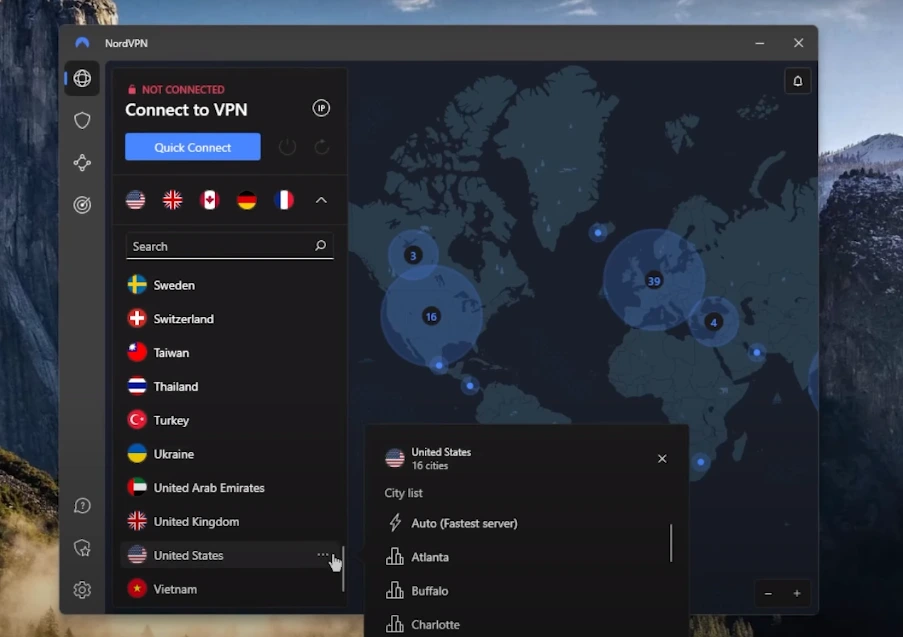Click the Search countries field
Image resolution: width=903 pixels, height=637 pixels.
pyautogui.click(x=229, y=247)
